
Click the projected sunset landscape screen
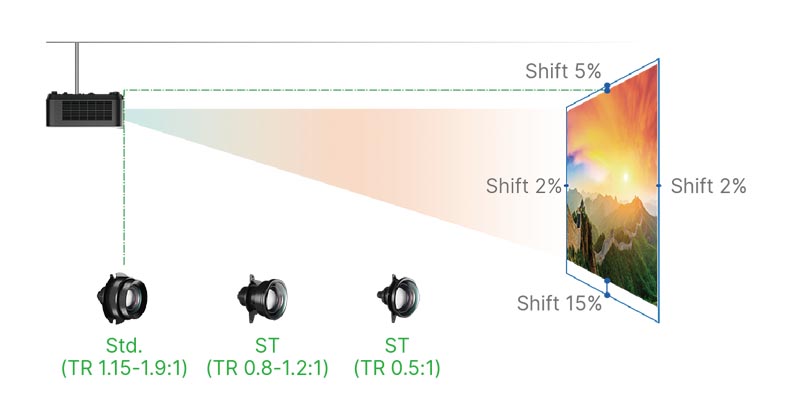[x=612, y=185]
